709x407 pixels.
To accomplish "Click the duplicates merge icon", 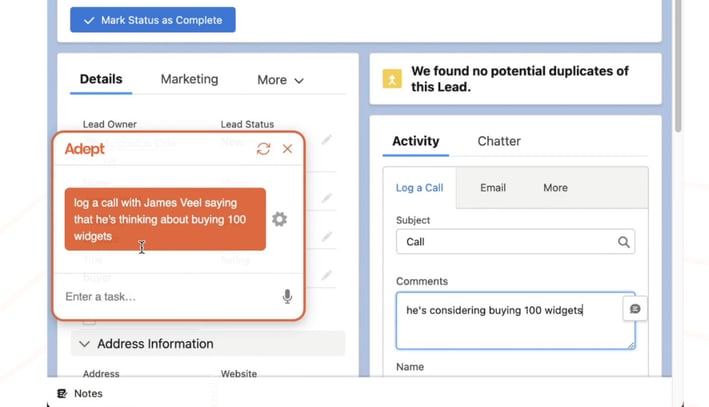I will click(392, 79).
